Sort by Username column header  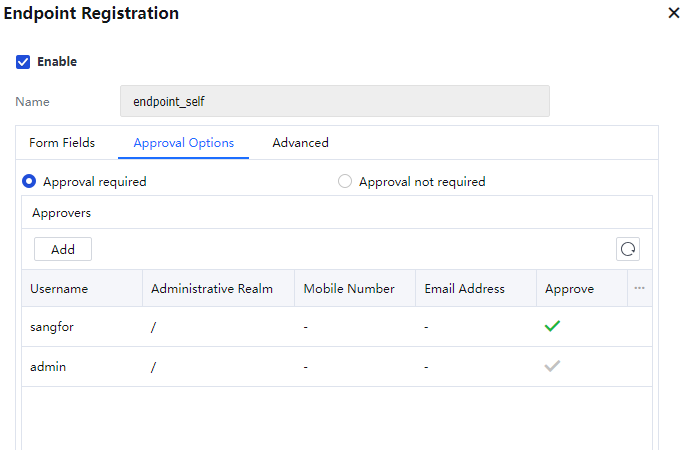coord(59,289)
